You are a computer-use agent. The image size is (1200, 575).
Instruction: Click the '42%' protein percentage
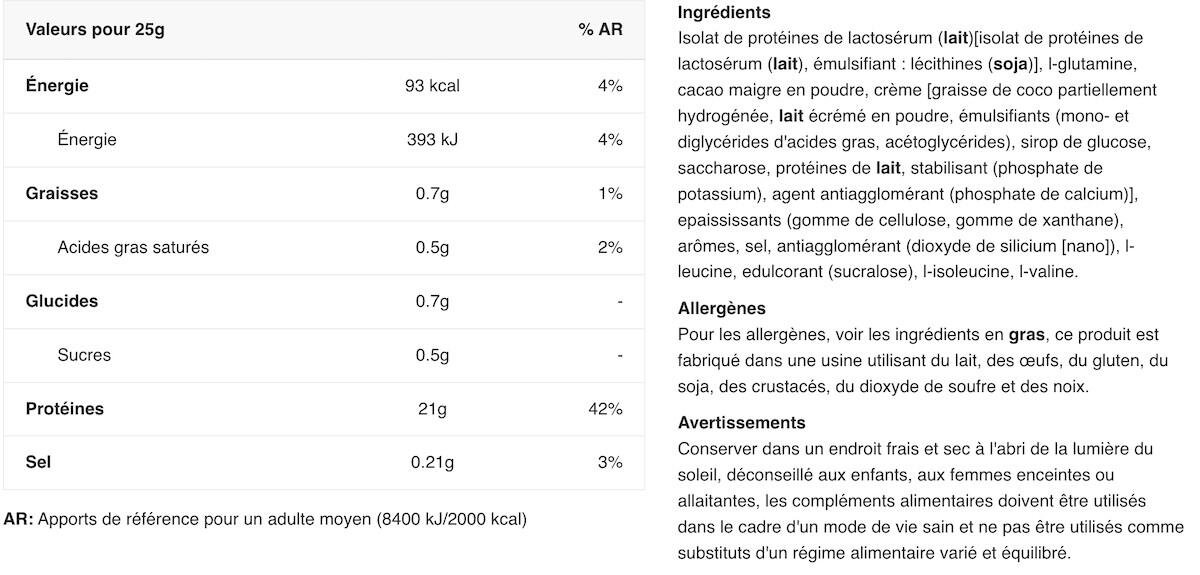click(x=607, y=409)
